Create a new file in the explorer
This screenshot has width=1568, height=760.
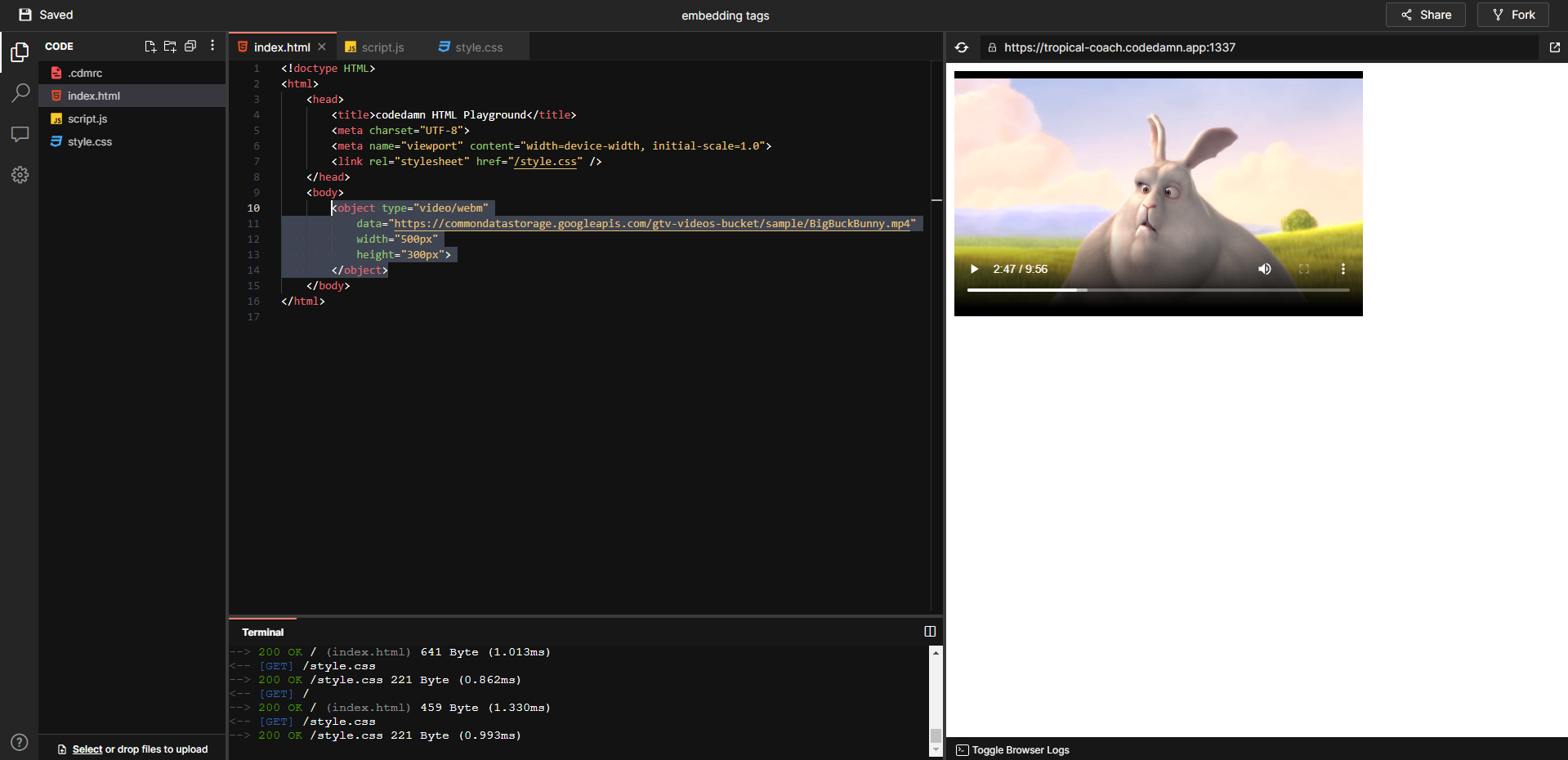[150, 47]
